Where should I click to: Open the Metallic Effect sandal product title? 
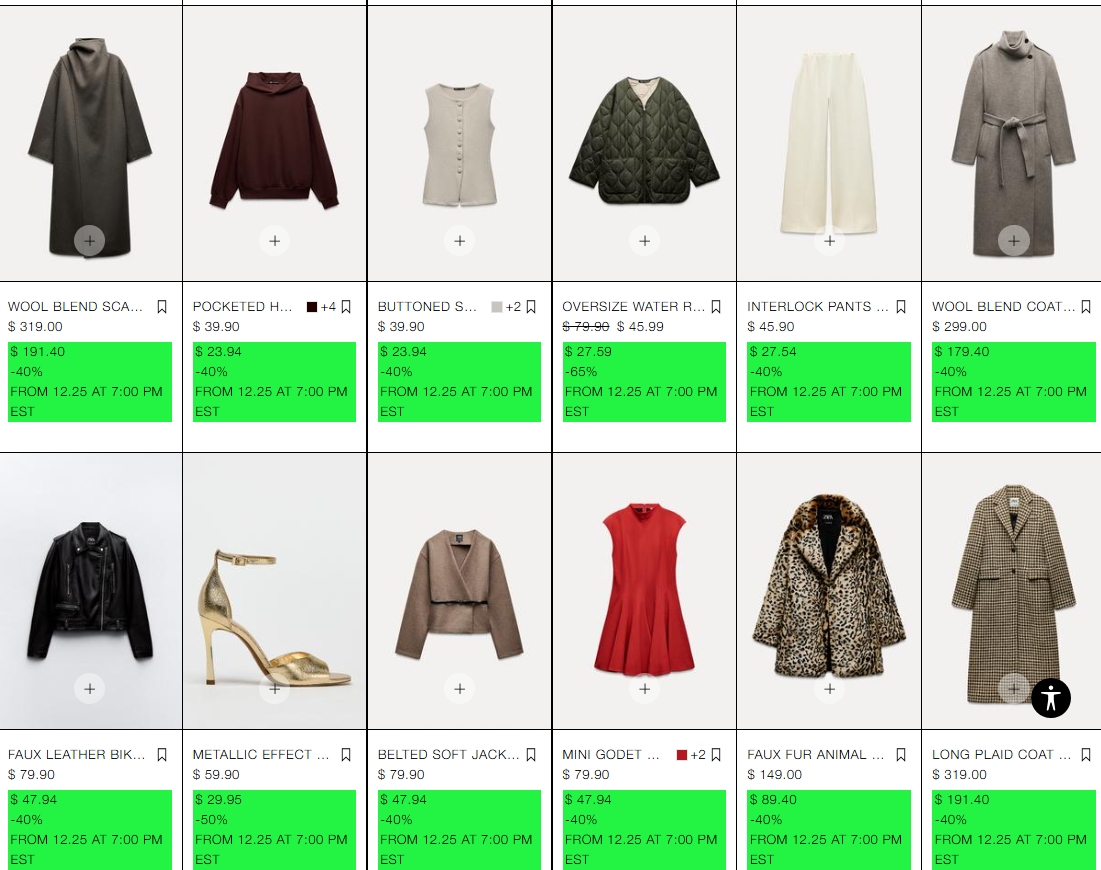pos(261,755)
